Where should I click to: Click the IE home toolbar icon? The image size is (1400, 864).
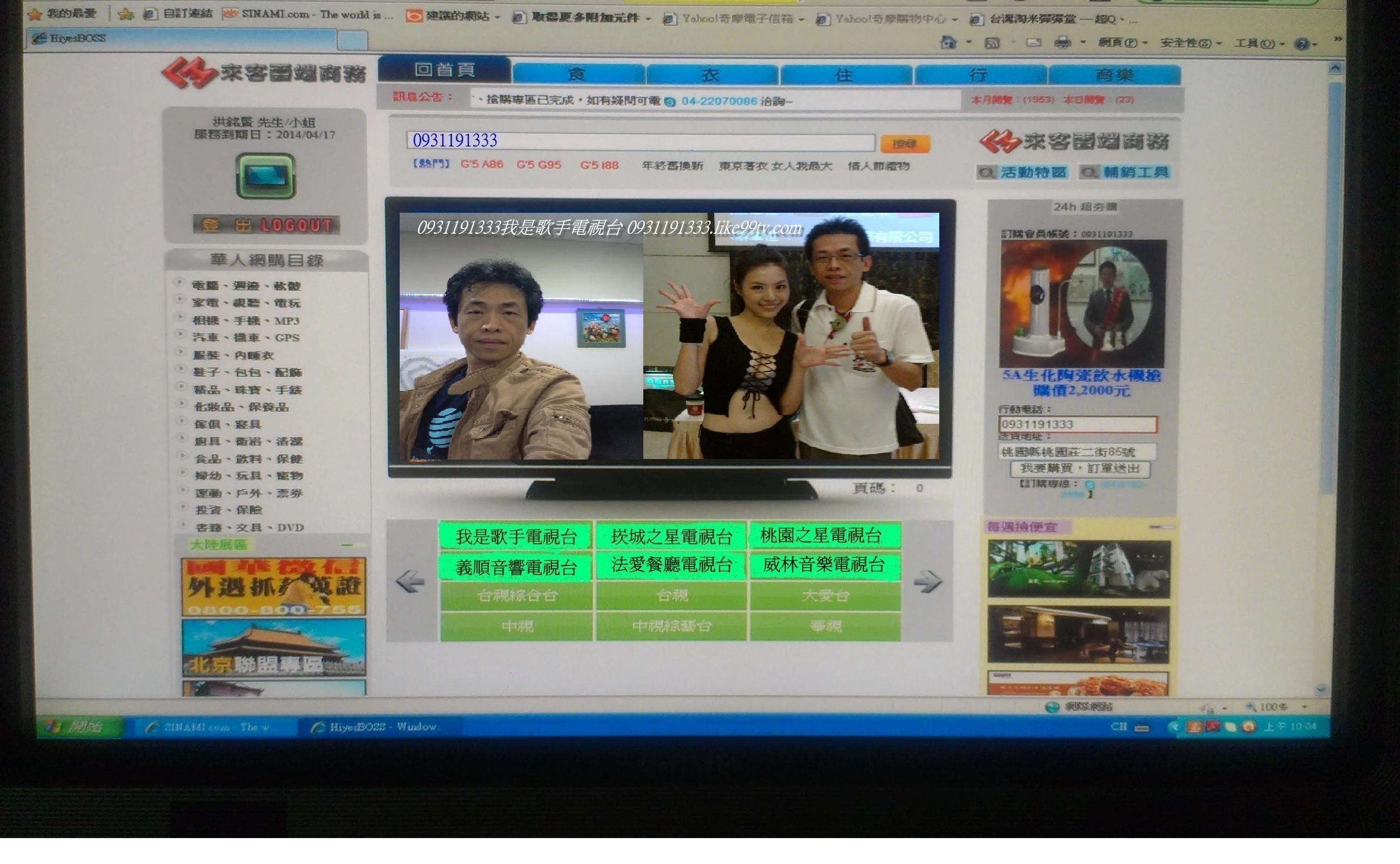tap(948, 42)
